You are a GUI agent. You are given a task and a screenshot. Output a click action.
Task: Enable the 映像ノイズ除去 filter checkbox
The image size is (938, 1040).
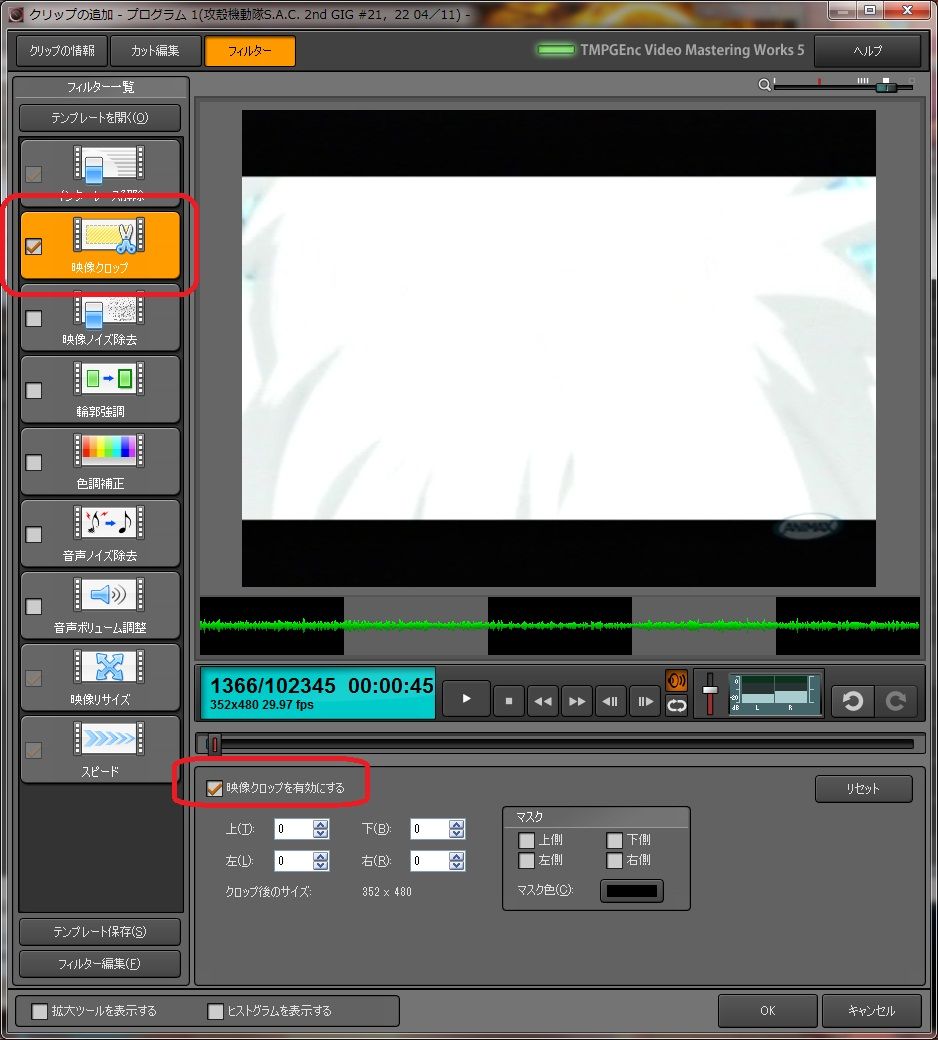[x=34, y=318]
